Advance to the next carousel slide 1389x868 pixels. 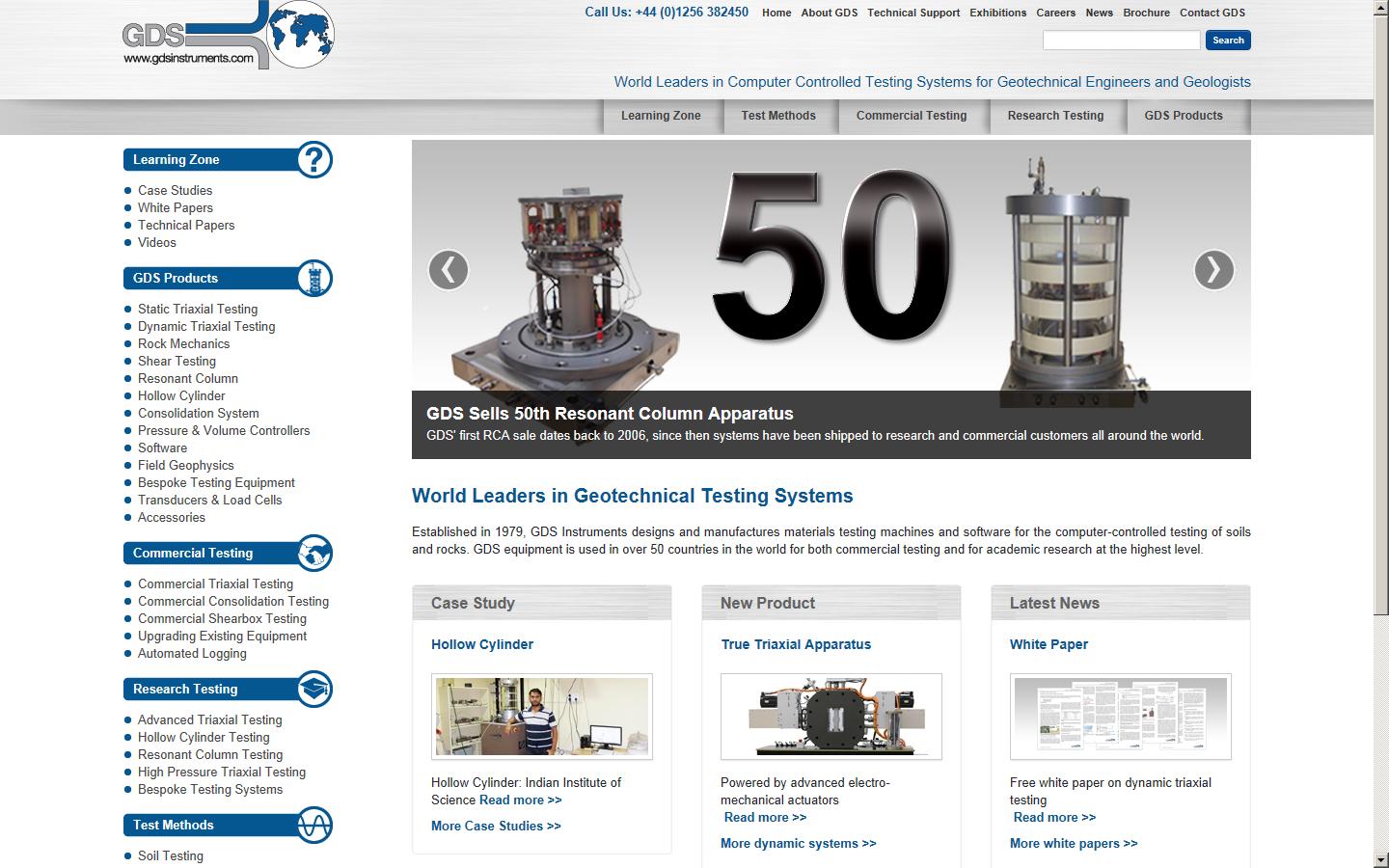[x=1213, y=270]
